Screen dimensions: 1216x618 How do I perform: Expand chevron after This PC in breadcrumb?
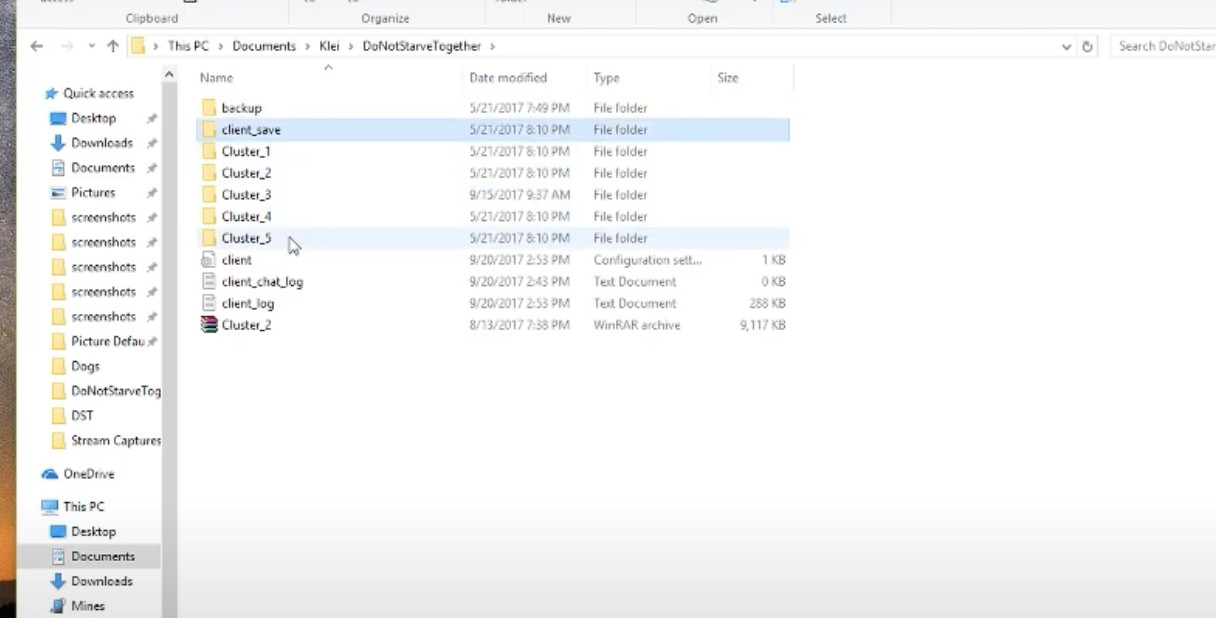click(221, 46)
